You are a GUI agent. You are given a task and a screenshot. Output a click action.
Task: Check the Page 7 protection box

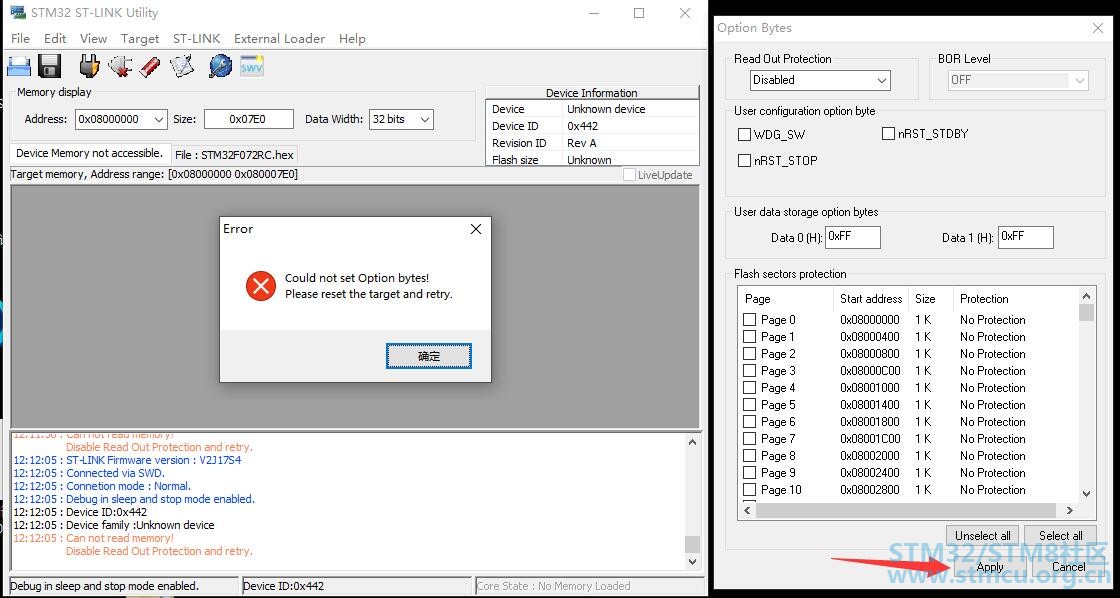[749, 439]
